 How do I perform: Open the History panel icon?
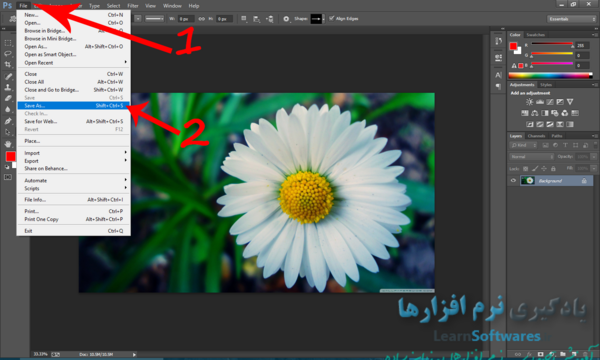498,41
